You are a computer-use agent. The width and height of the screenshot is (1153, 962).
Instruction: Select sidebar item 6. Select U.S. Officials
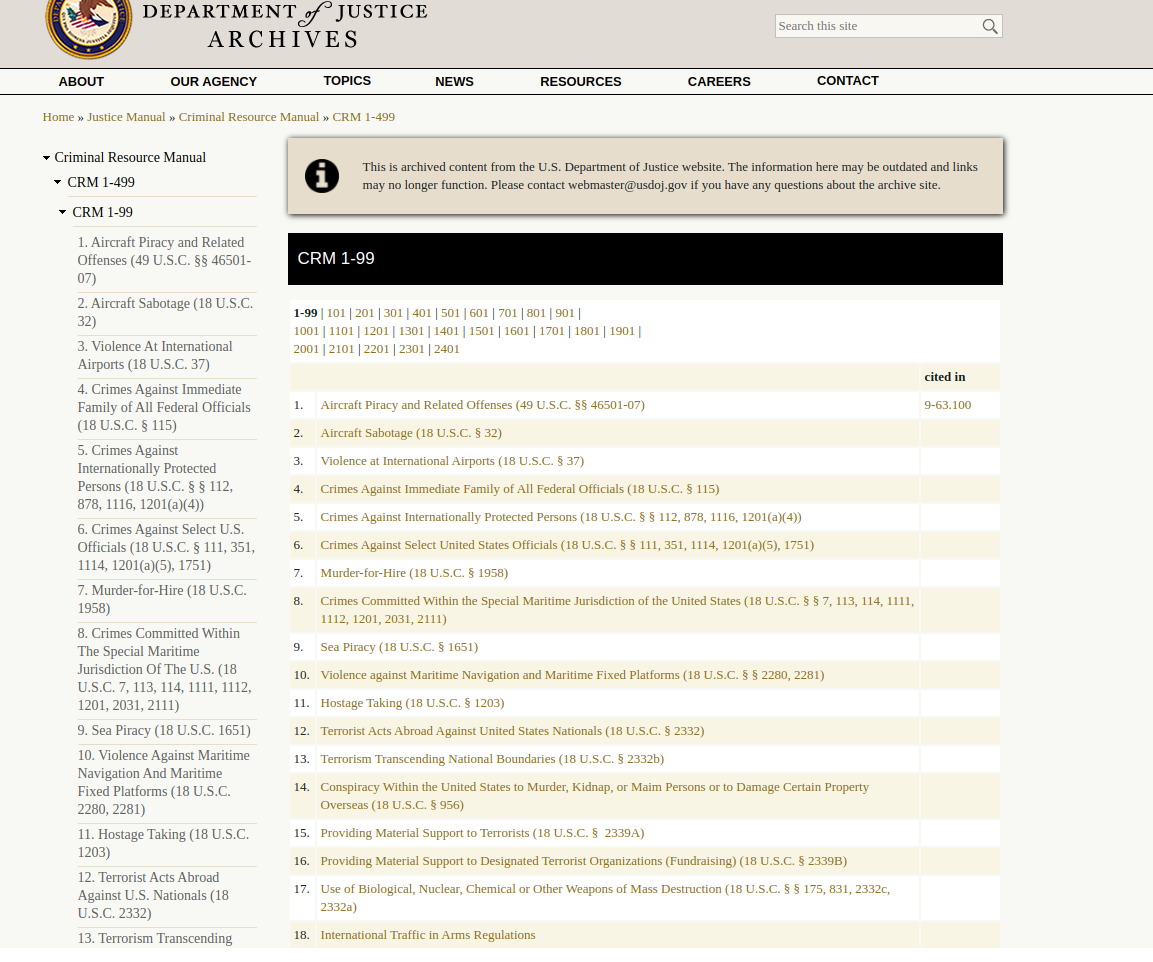click(x=166, y=547)
